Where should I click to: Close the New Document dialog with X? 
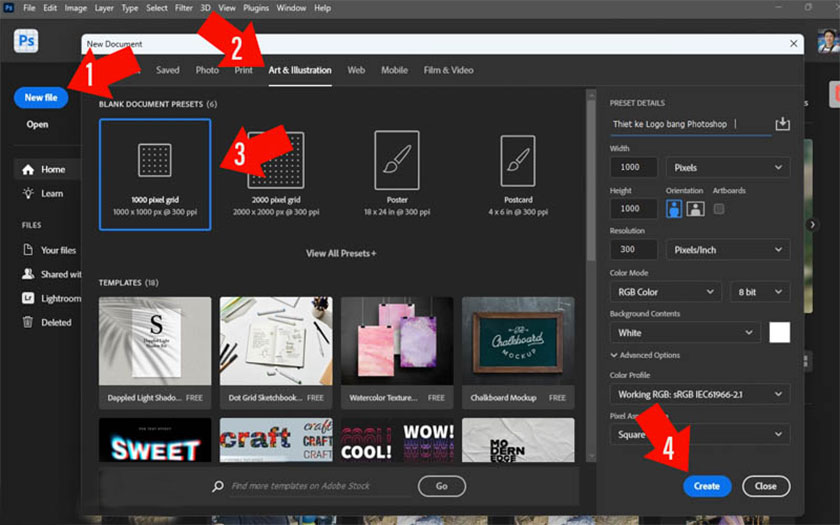(794, 44)
